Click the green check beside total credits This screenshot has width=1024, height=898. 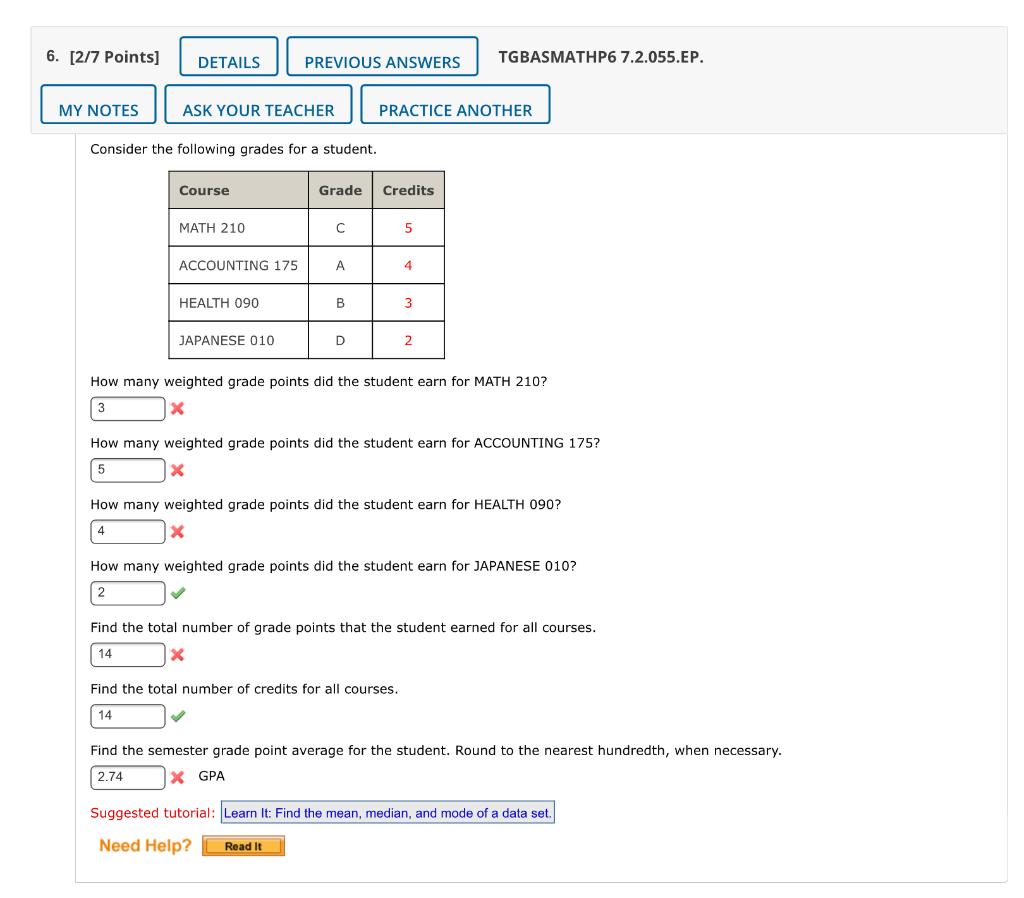point(178,716)
